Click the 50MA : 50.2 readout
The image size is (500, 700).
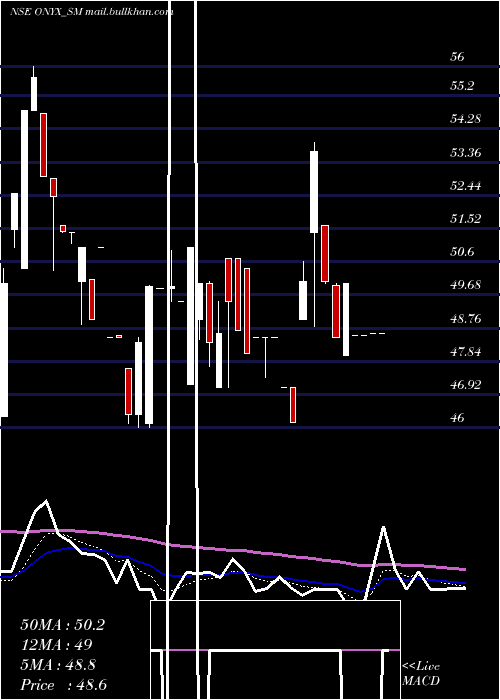click(x=62, y=625)
